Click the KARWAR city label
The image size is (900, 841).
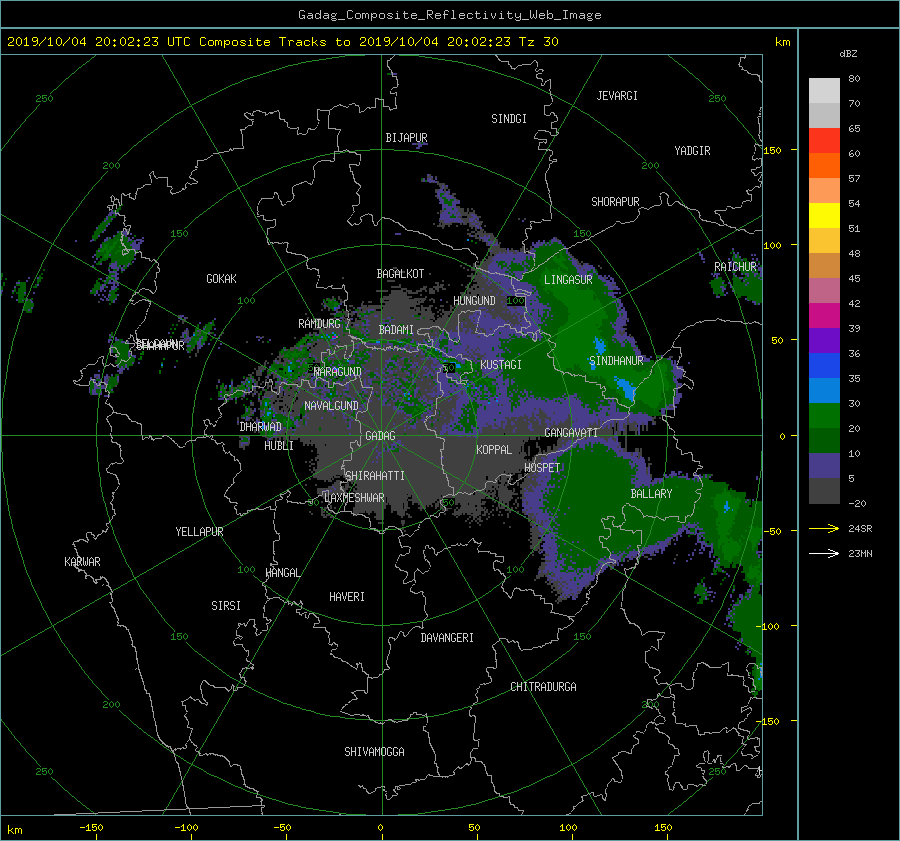pyautogui.click(x=82, y=562)
